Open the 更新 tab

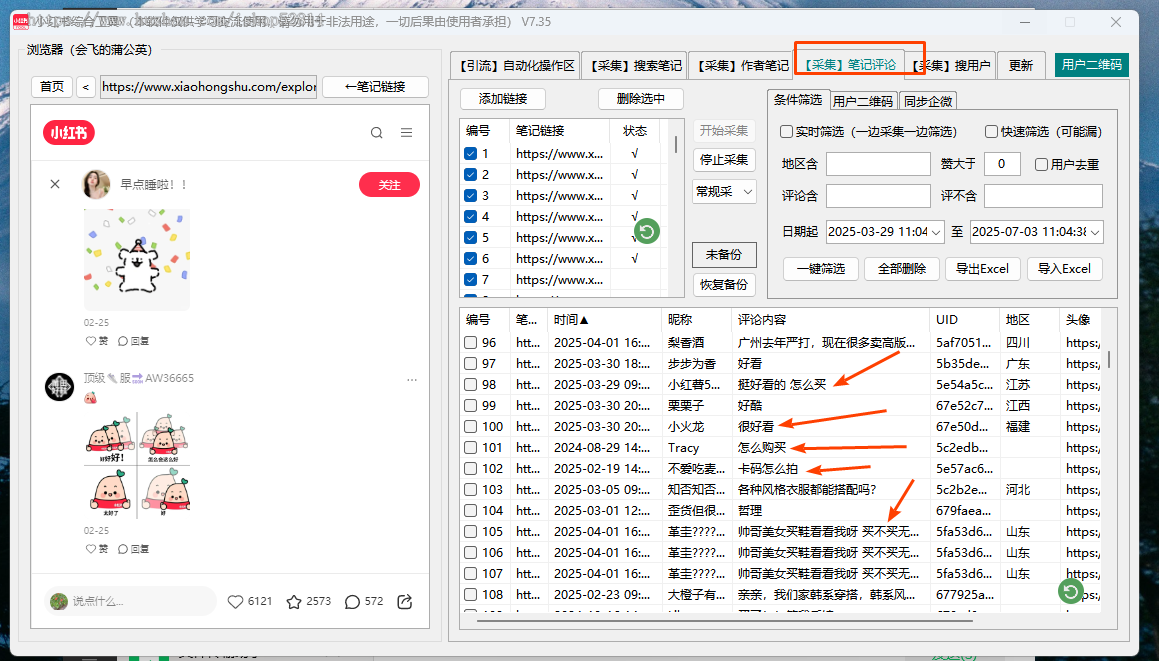click(1020, 65)
